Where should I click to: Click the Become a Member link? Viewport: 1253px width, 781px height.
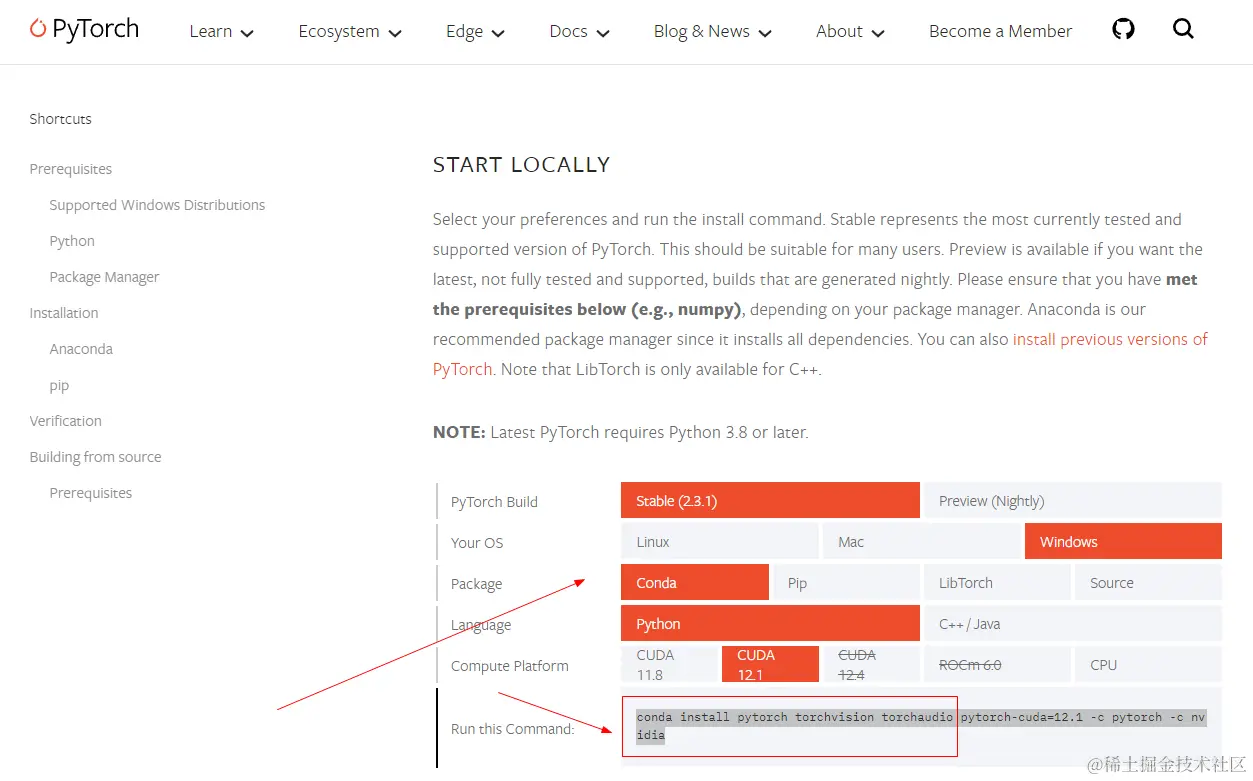click(x=1000, y=32)
